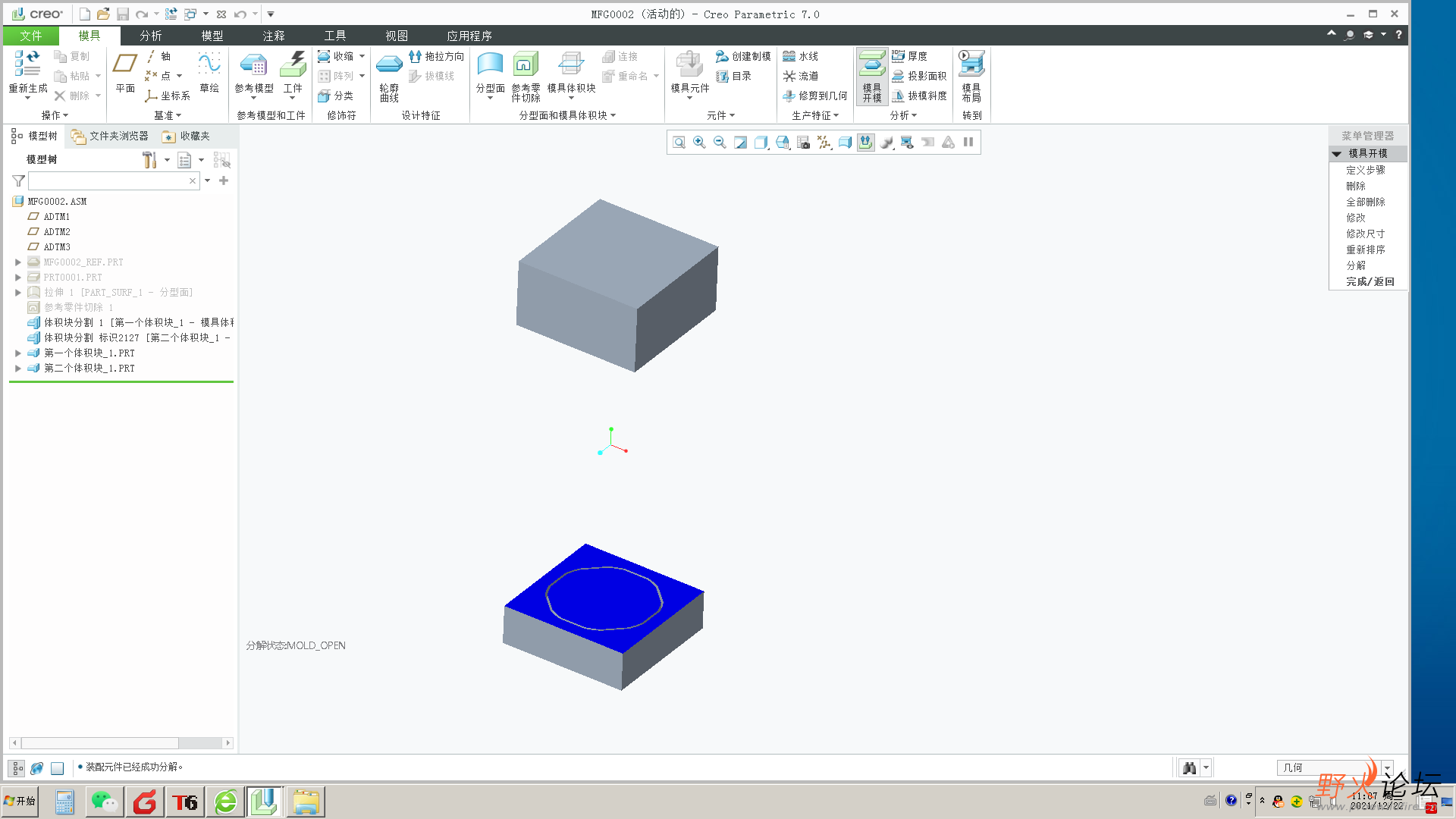
Task: Click 全部删除 in Menu Manager
Action: tap(1365, 202)
